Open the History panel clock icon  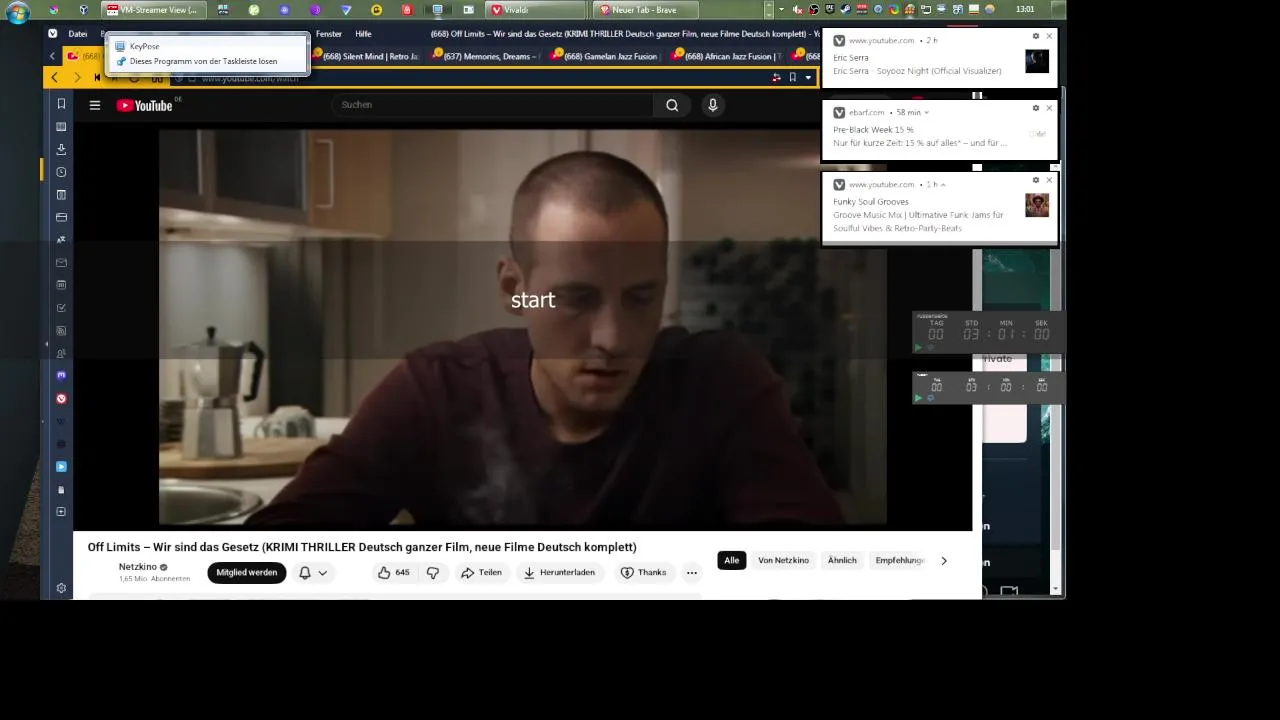pos(61,172)
